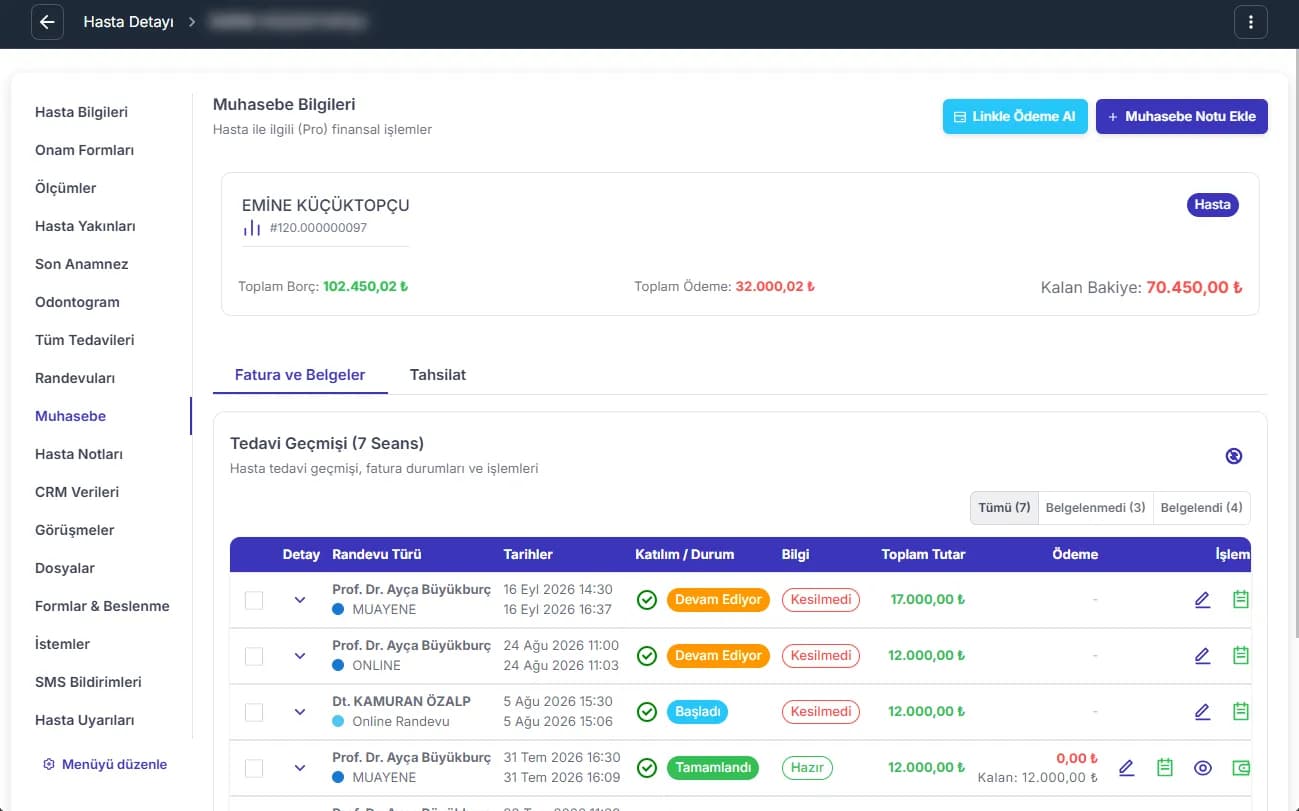Open the three-dot options menu
Image resolution: width=1299 pixels, height=811 pixels.
click(x=1251, y=22)
